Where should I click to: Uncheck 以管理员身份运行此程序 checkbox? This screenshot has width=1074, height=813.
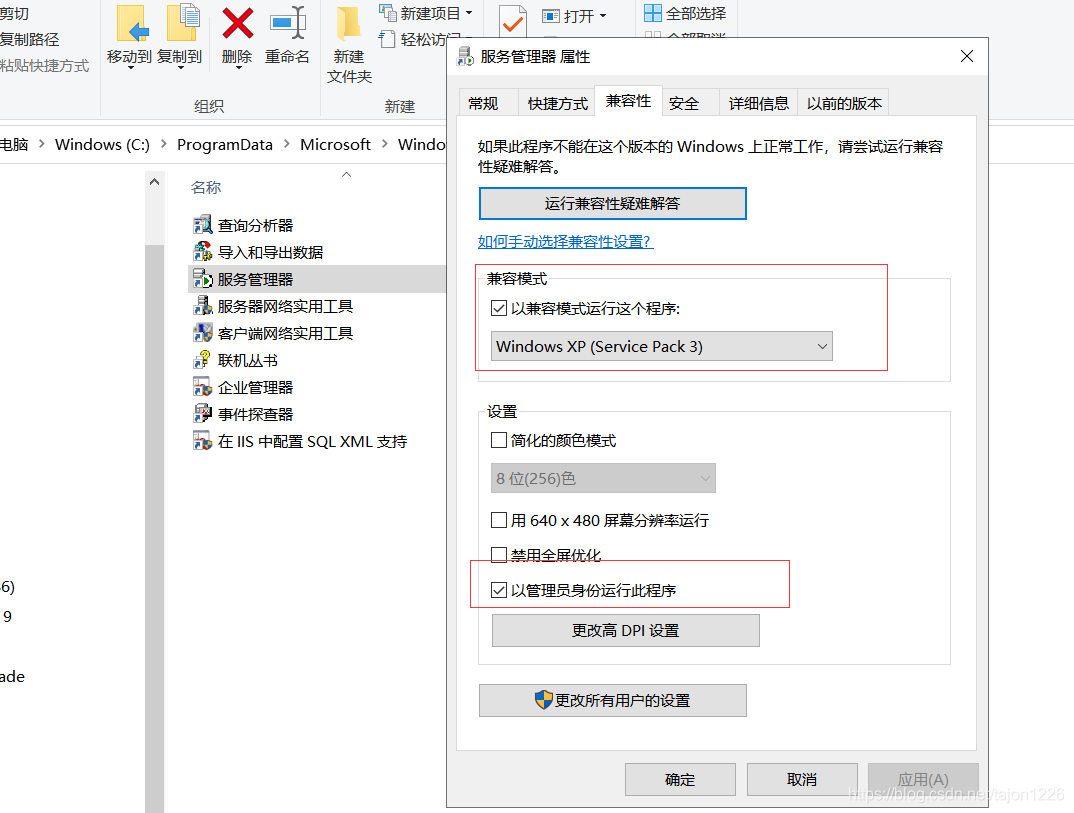(x=499, y=590)
